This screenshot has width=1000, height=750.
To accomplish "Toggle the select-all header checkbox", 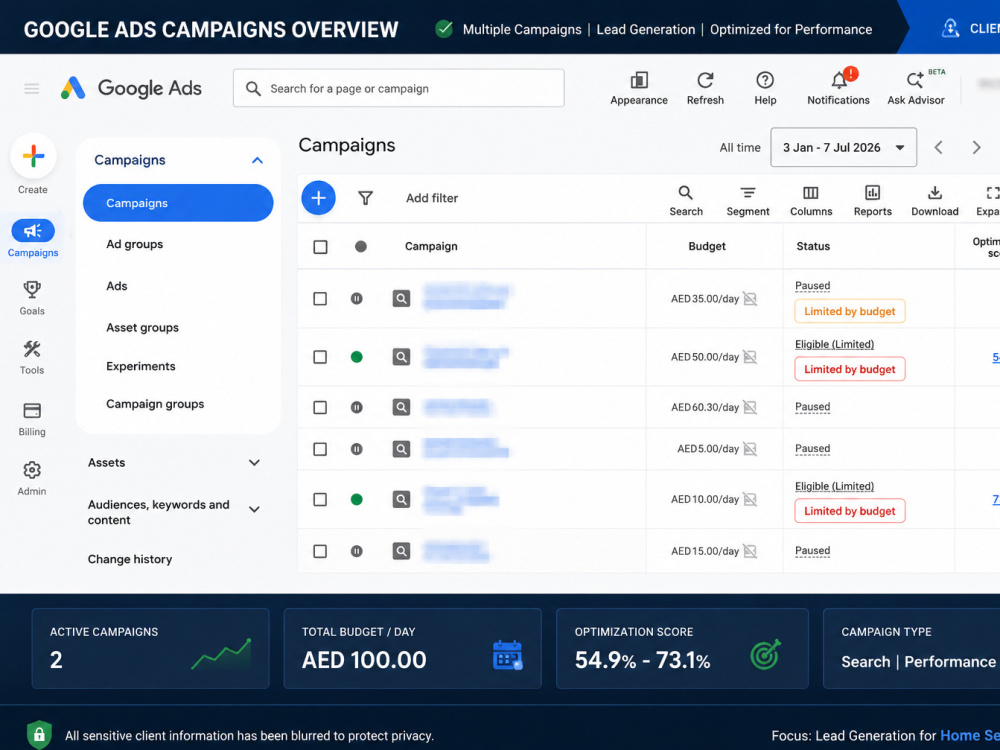I will [x=320, y=247].
